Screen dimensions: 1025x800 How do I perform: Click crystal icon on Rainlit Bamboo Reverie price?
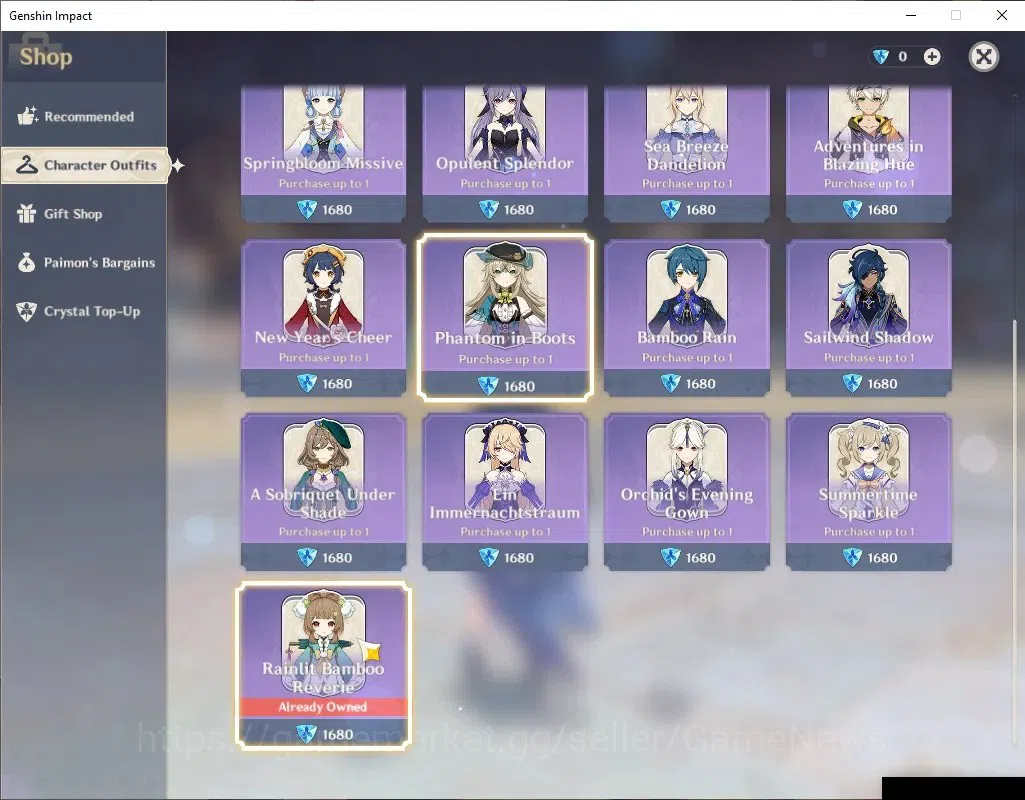point(307,734)
